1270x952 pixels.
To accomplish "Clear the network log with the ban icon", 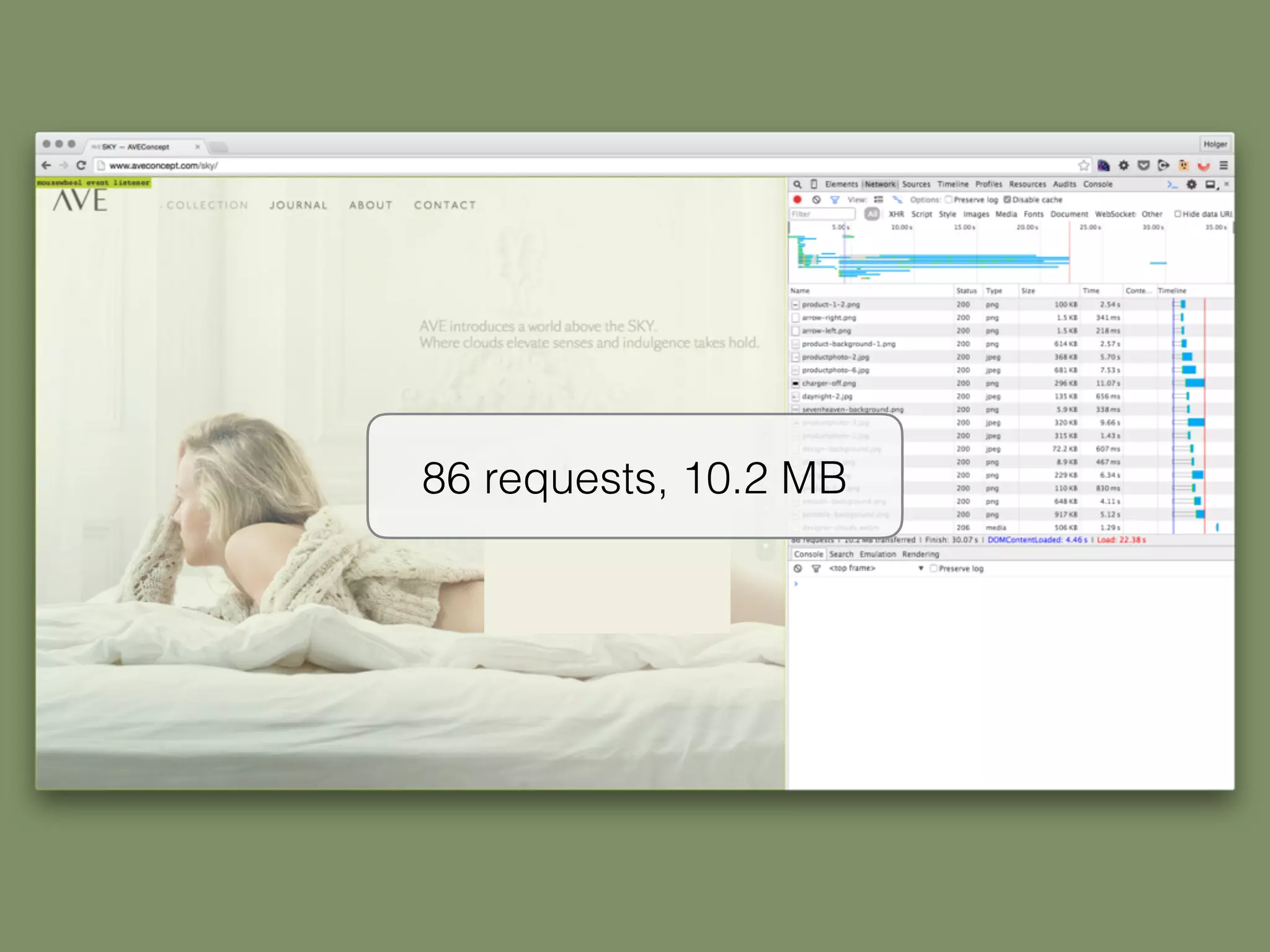I will click(816, 200).
